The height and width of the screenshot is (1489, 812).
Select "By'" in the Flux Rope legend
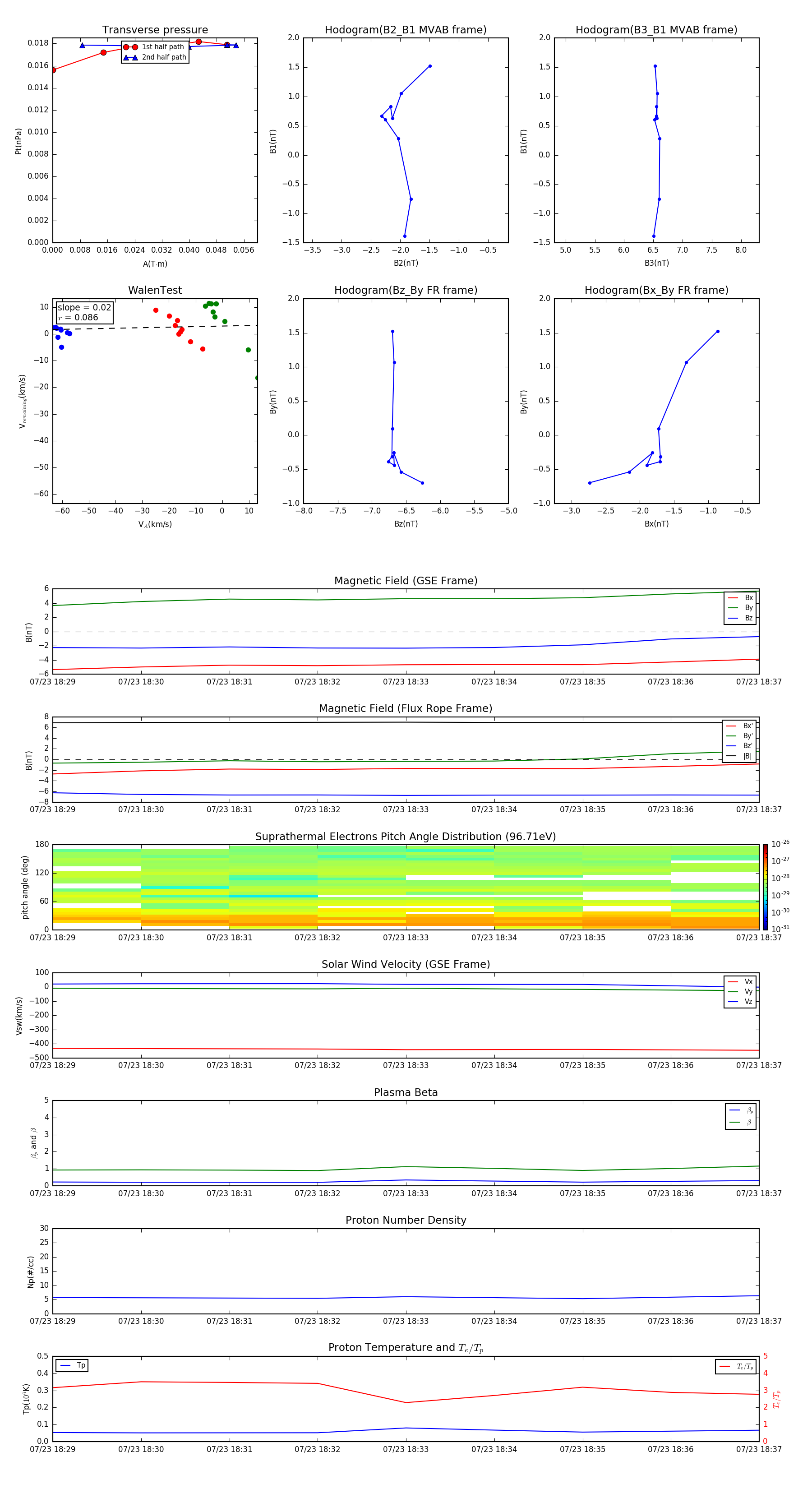click(x=739, y=736)
